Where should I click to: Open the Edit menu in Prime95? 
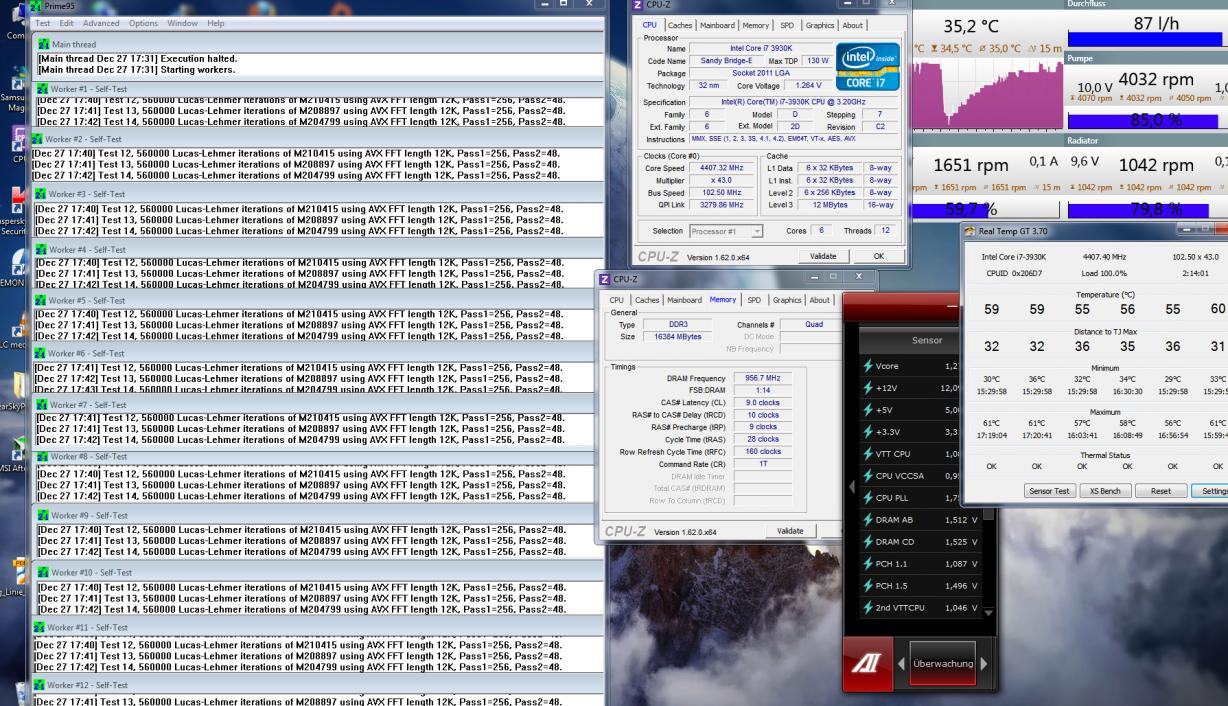click(x=67, y=23)
